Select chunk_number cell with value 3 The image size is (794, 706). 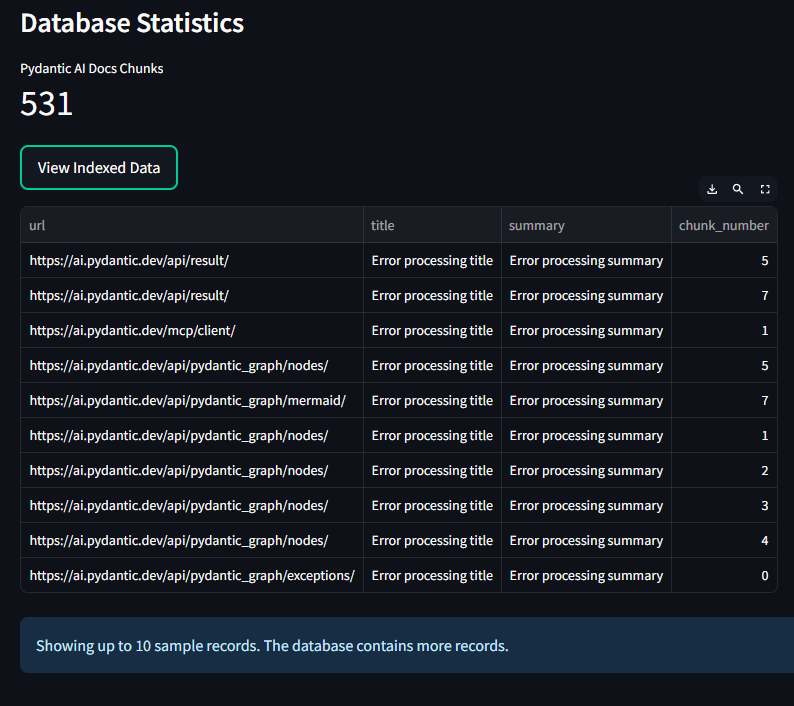click(x=724, y=505)
